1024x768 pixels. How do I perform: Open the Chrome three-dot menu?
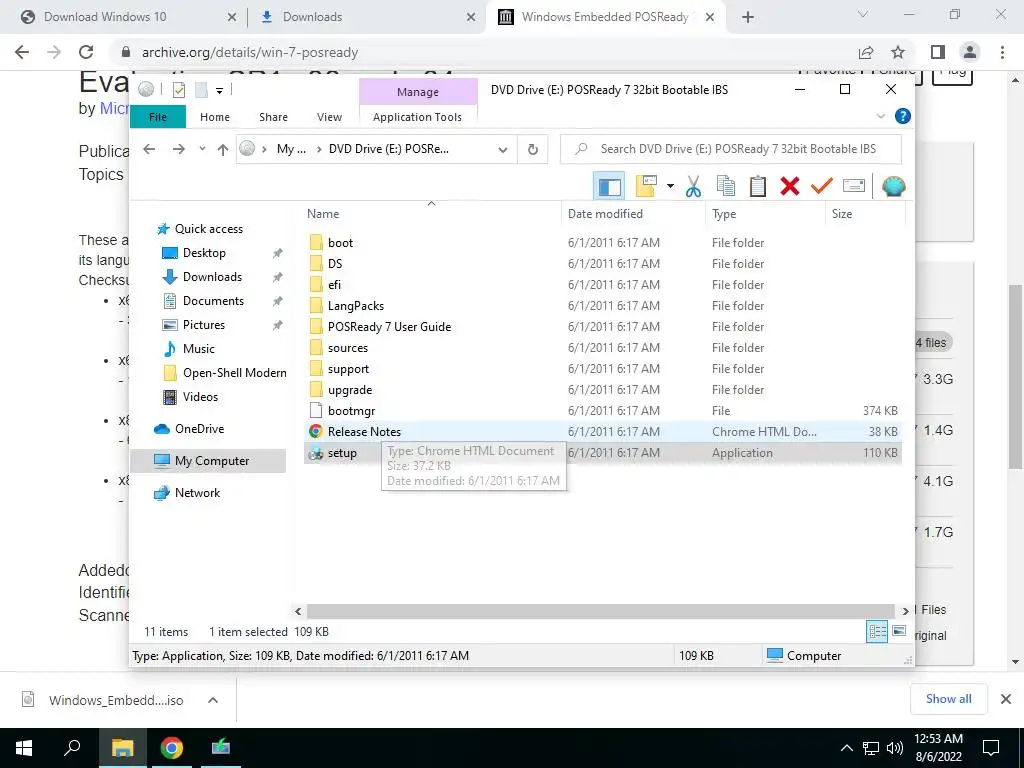[1002, 52]
